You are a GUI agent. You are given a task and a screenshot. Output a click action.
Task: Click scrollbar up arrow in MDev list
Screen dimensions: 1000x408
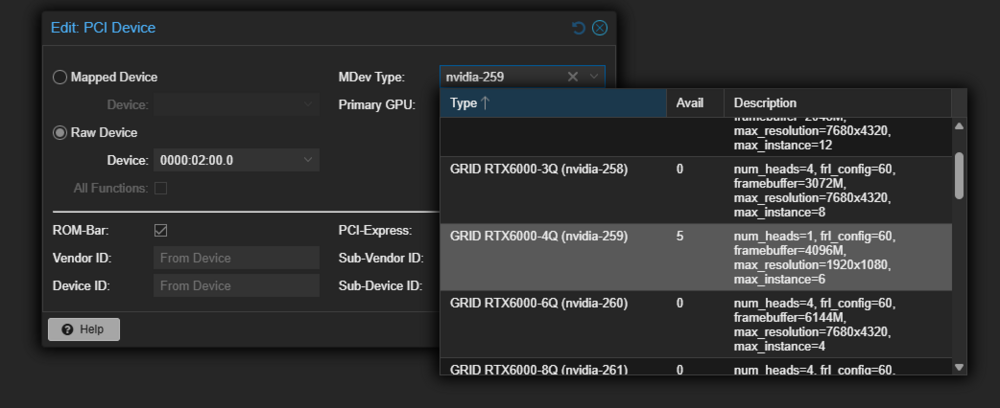point(959,126)
